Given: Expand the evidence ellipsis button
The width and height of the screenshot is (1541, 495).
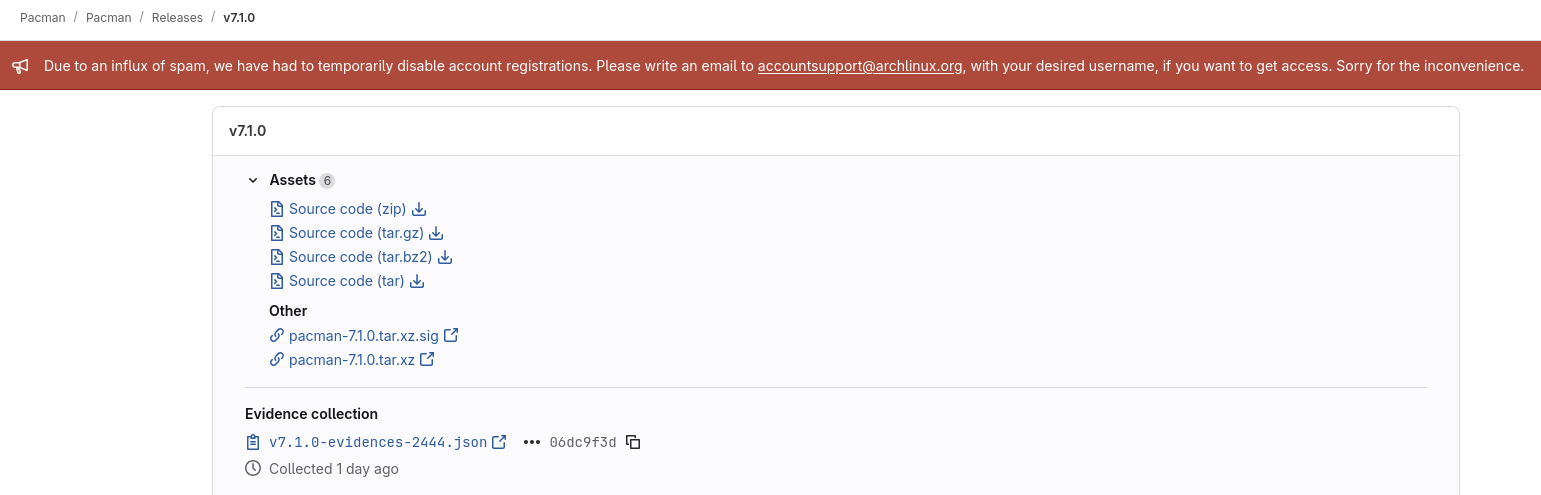Looking at the screenshot, I should pyautogui.click(x=532, y=442).
